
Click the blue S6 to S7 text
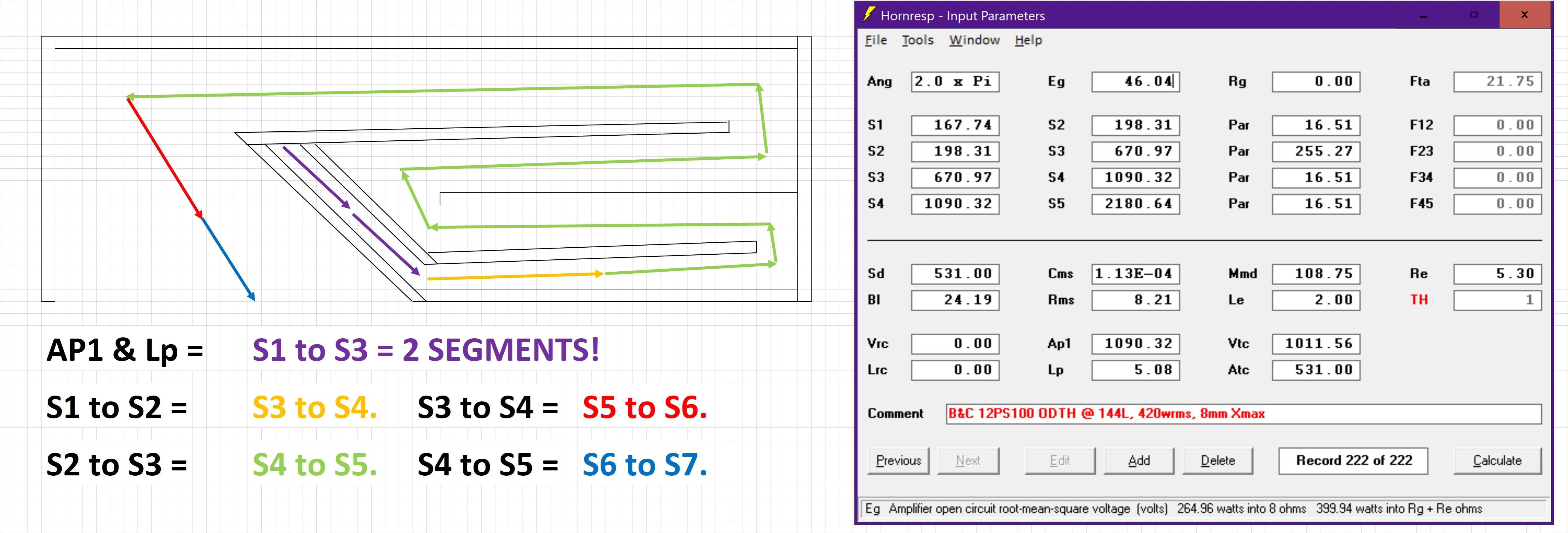(x=645, y=465)
